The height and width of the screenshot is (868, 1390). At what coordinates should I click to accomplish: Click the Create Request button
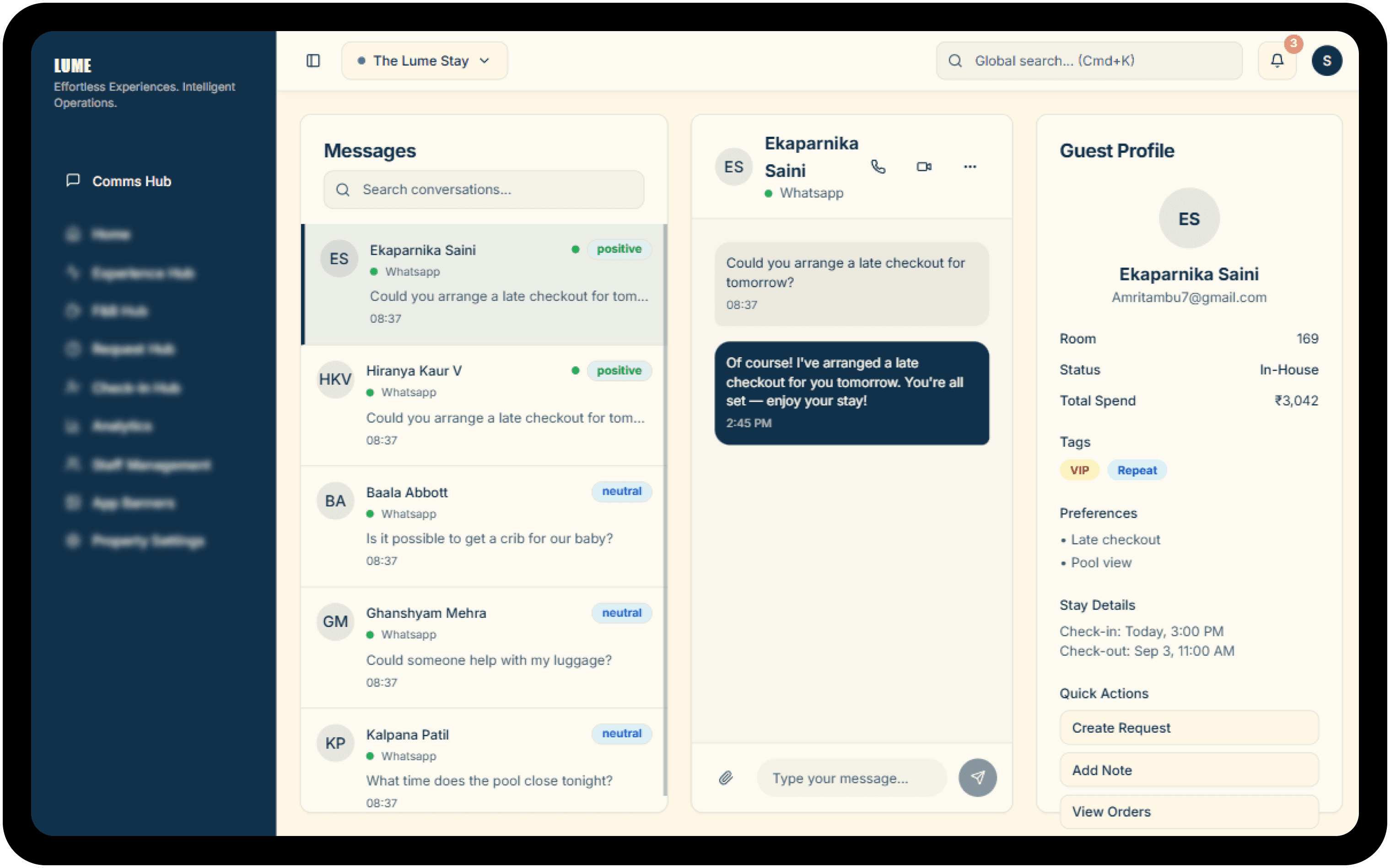1188,728
